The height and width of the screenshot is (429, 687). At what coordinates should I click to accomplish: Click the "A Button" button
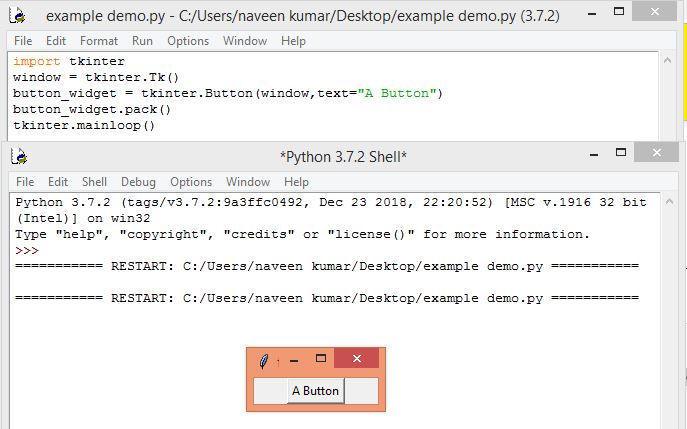coord(315,390)
